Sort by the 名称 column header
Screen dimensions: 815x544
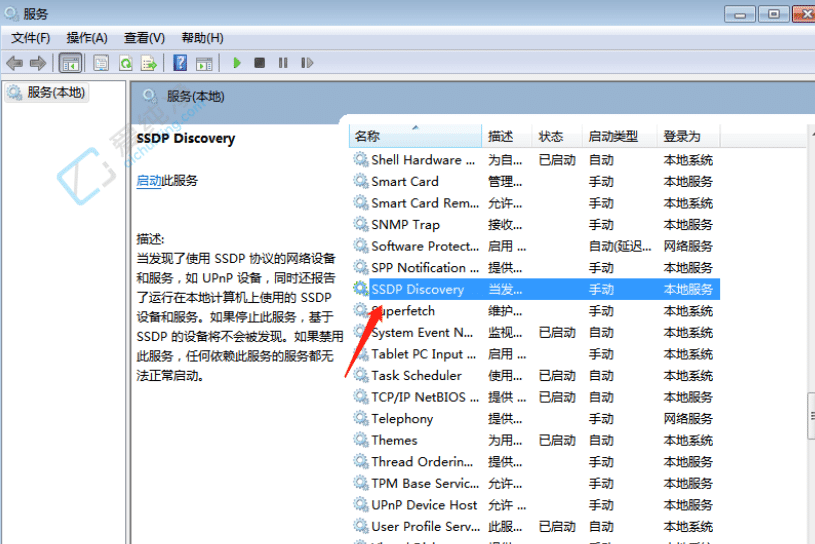pos(415,136)
